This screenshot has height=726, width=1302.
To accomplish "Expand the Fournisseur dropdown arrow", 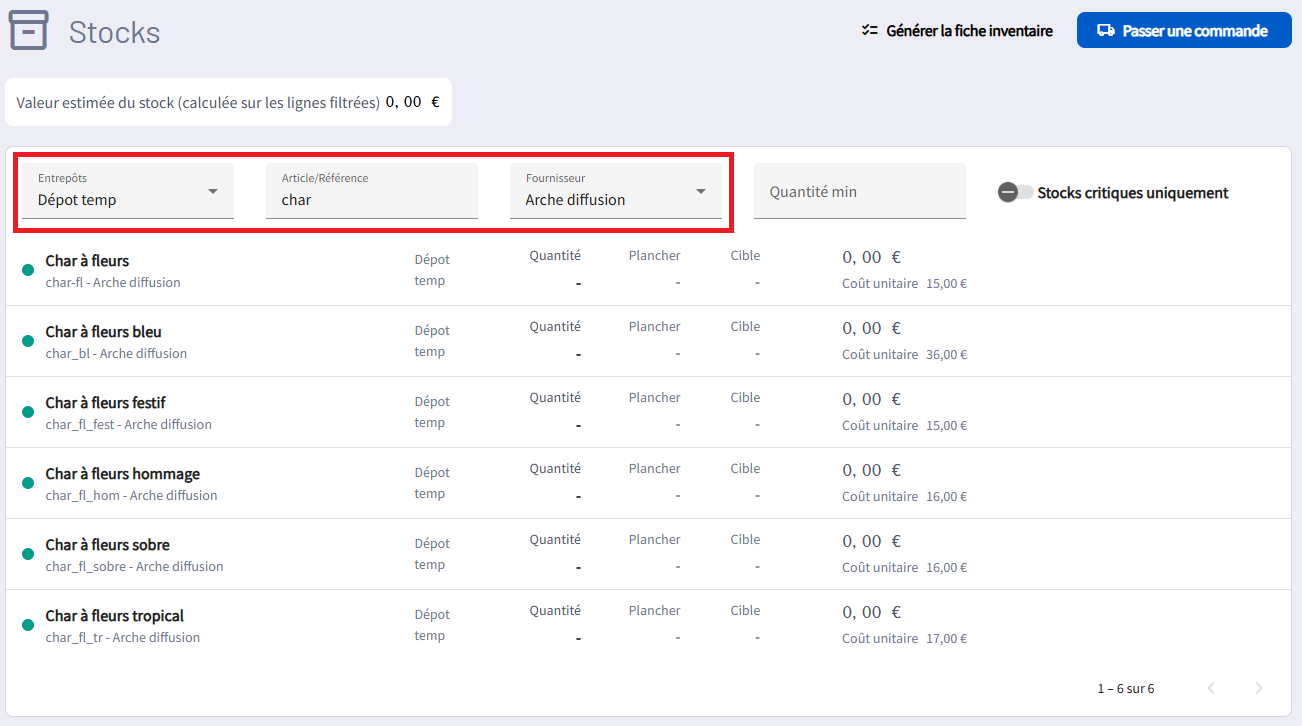I will [x=700, y=191].
